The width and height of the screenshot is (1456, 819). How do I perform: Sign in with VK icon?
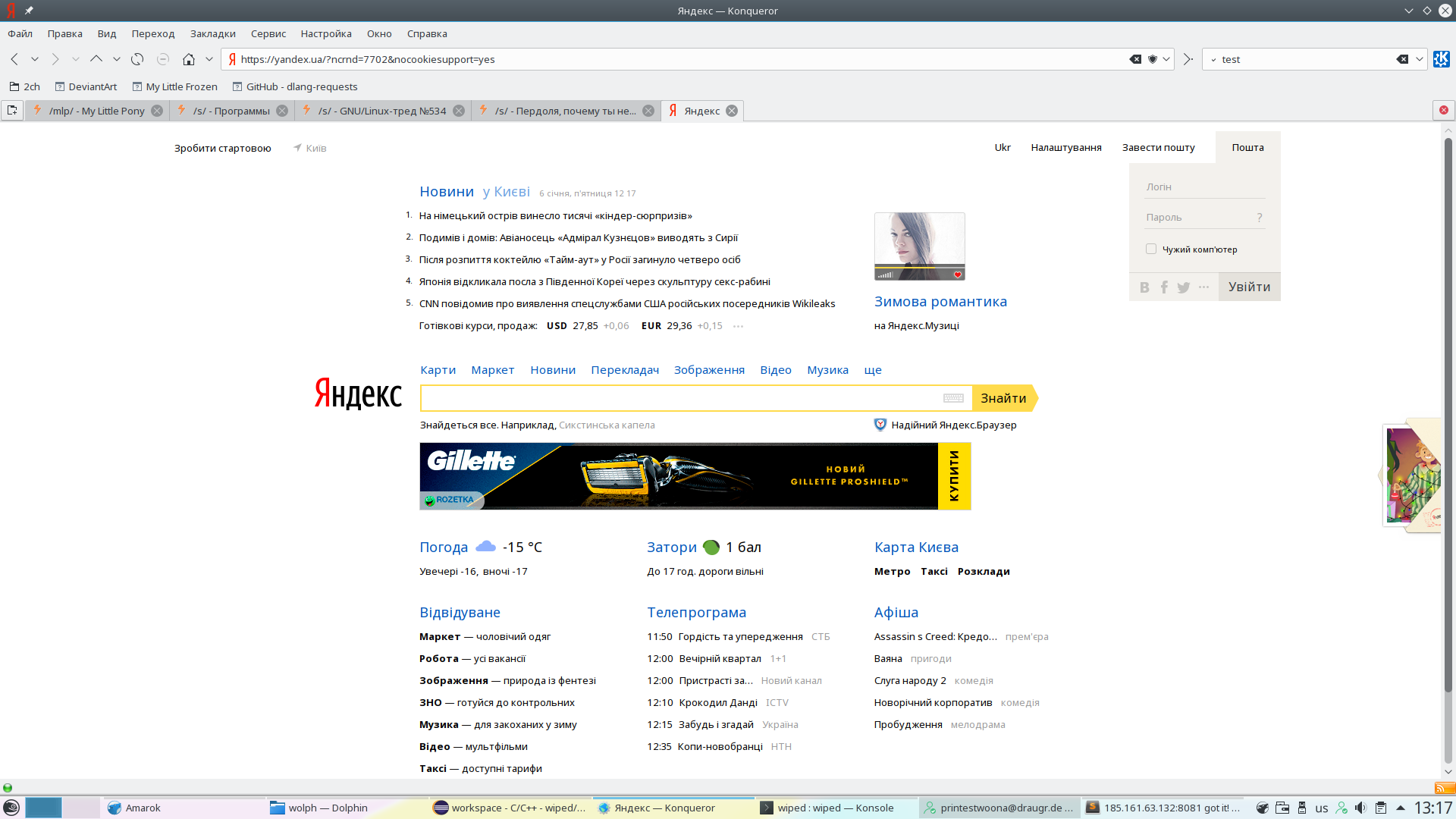tap(1144, 287)
